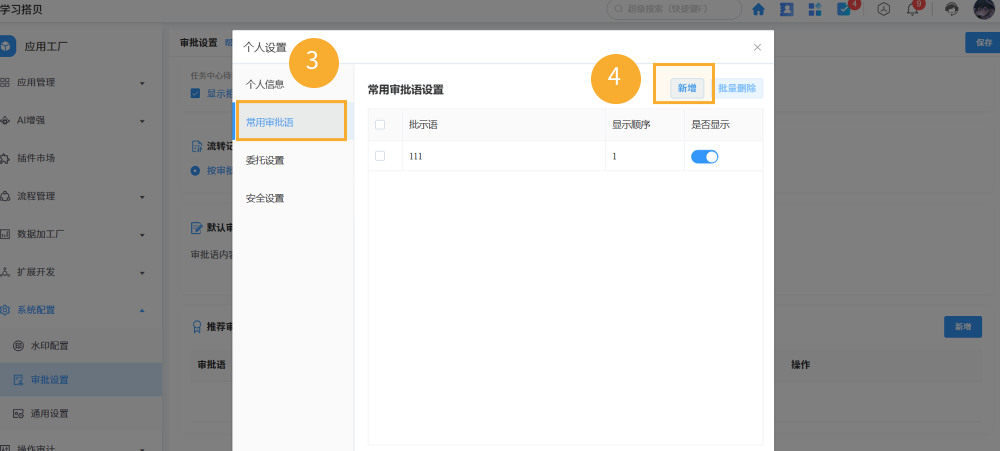
Task: Click the 应用管理 grid icon
Action: pyautogui.click(x=5, y=83)
